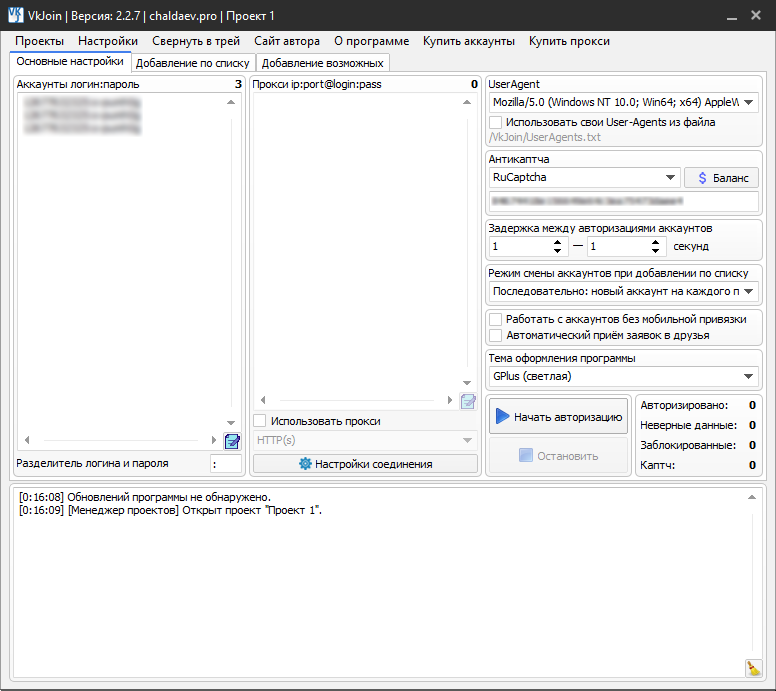Open Настройки соединения with the gear icon
This screenshot has height=691, width=776.
click(x=365, y=464)
